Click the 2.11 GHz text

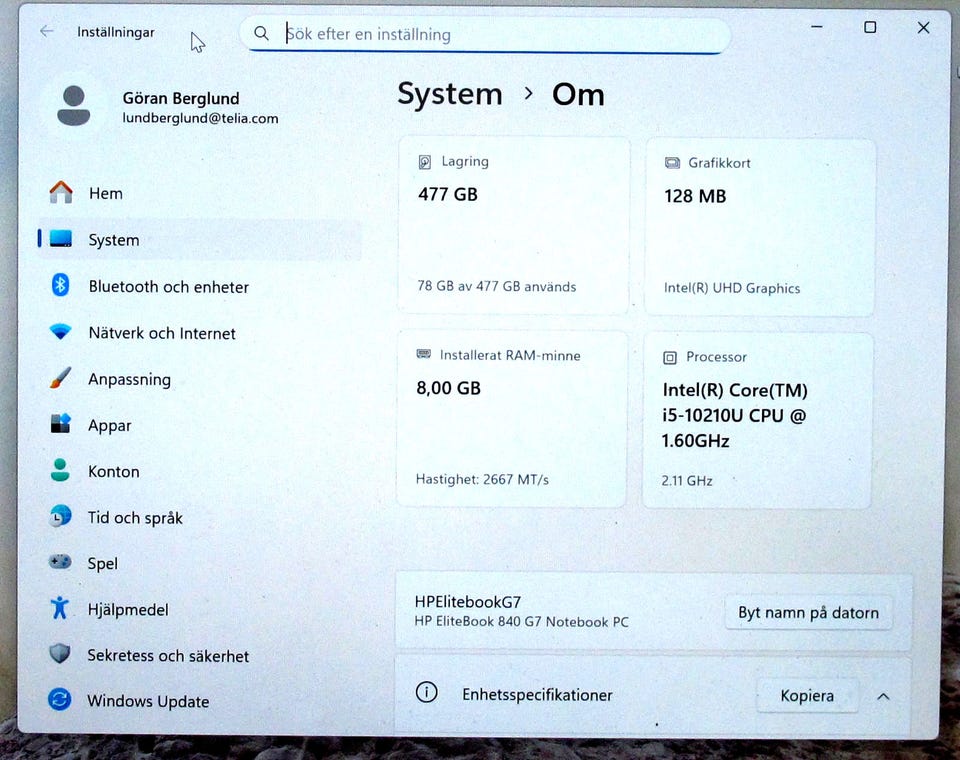pyautogui.click(x=687, y=481)
